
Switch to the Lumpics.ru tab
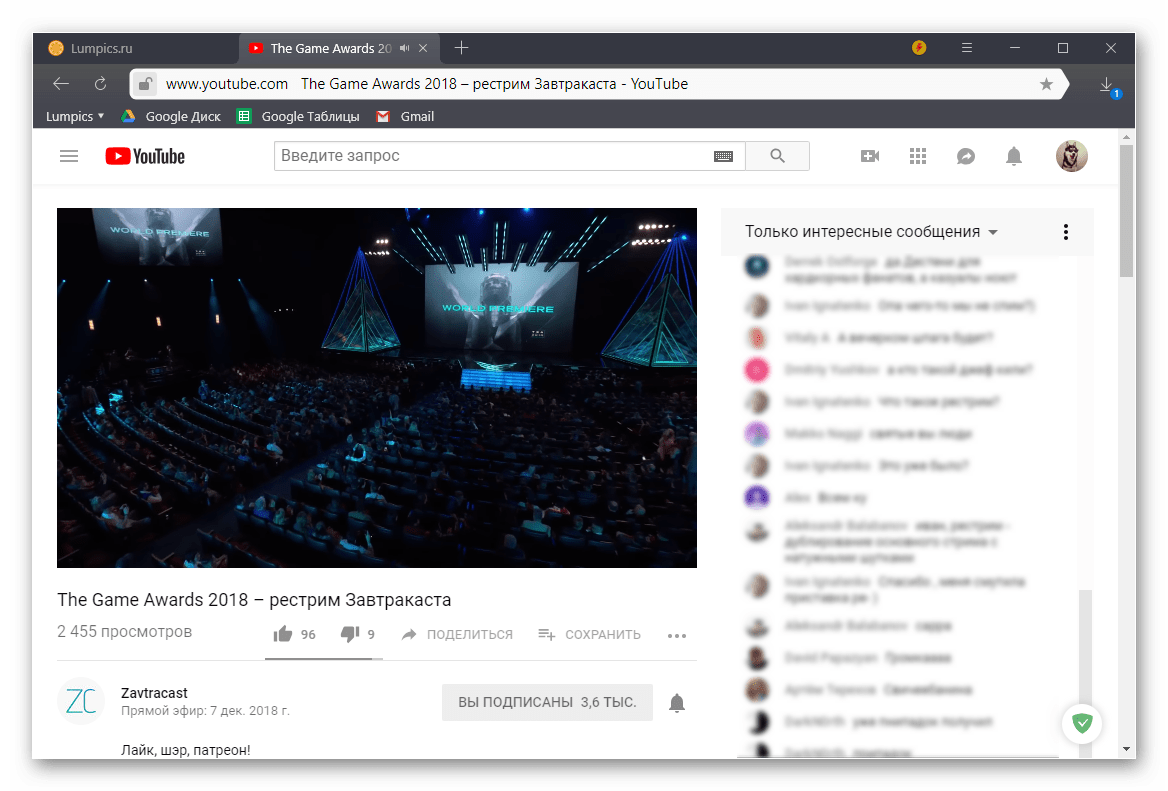tap(136, 48)
